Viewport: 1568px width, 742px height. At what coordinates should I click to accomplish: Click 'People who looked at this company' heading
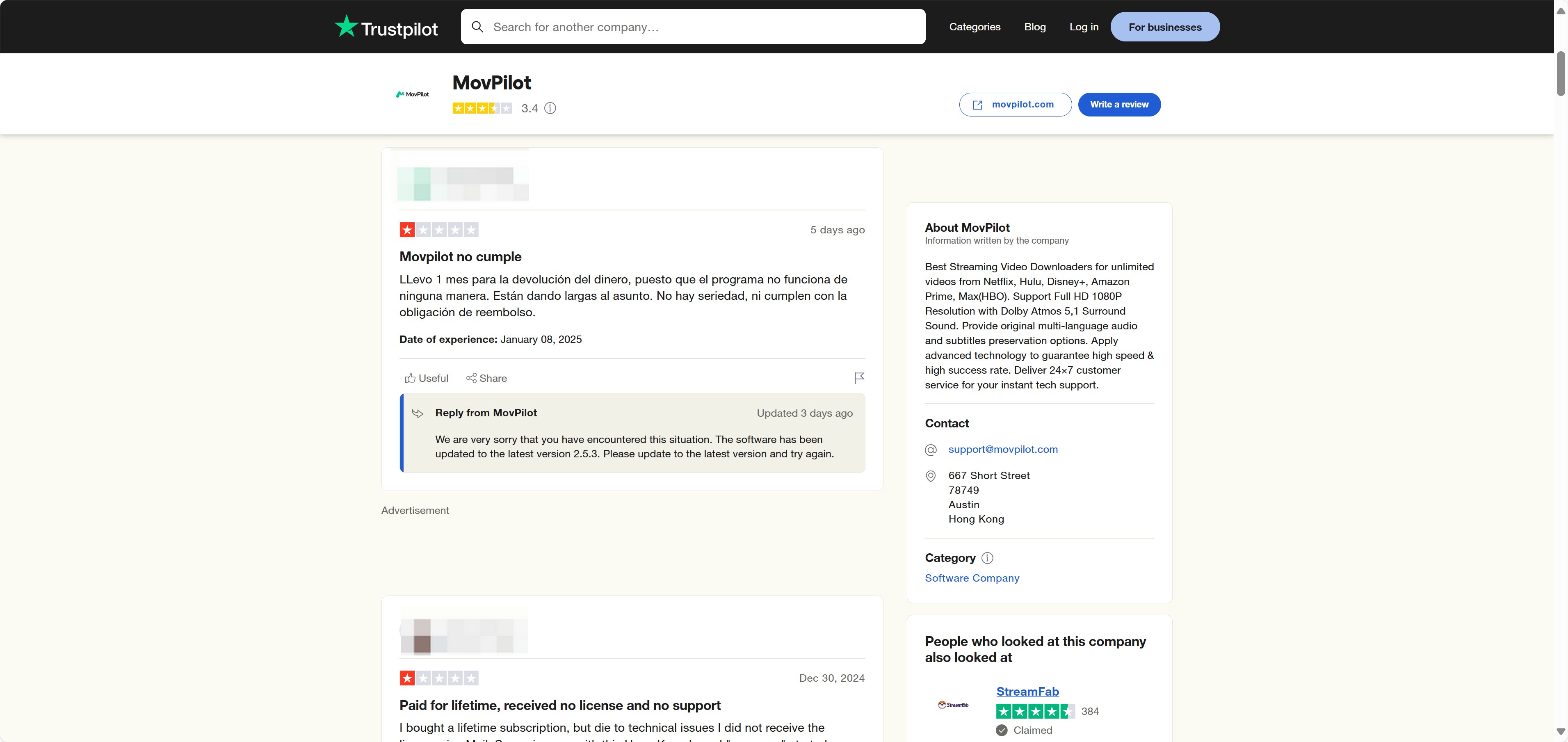click(1035, 649)
